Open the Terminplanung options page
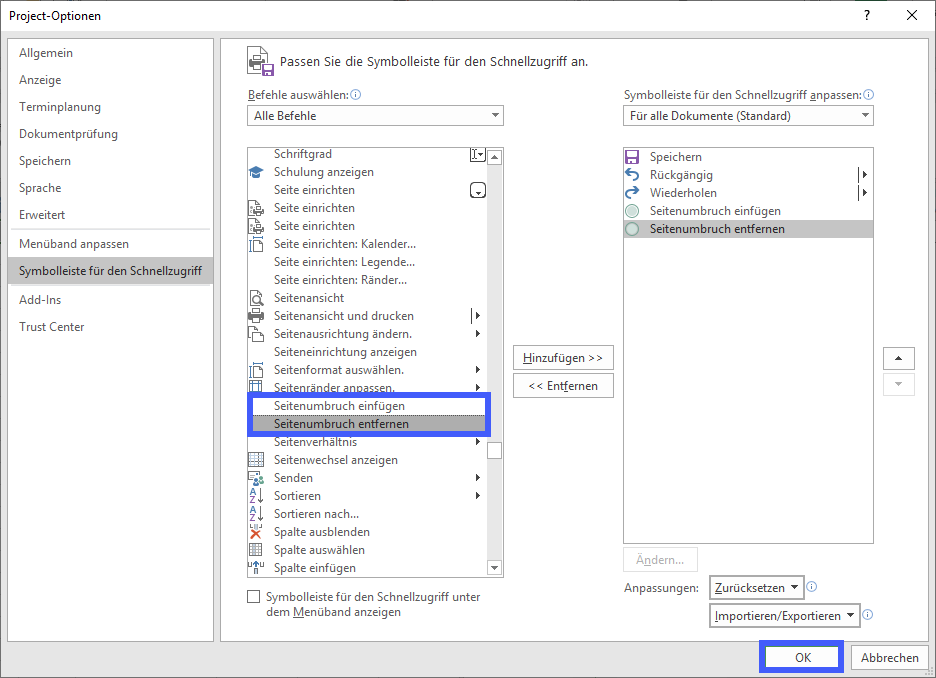936x678 pixels. (110, 107)
